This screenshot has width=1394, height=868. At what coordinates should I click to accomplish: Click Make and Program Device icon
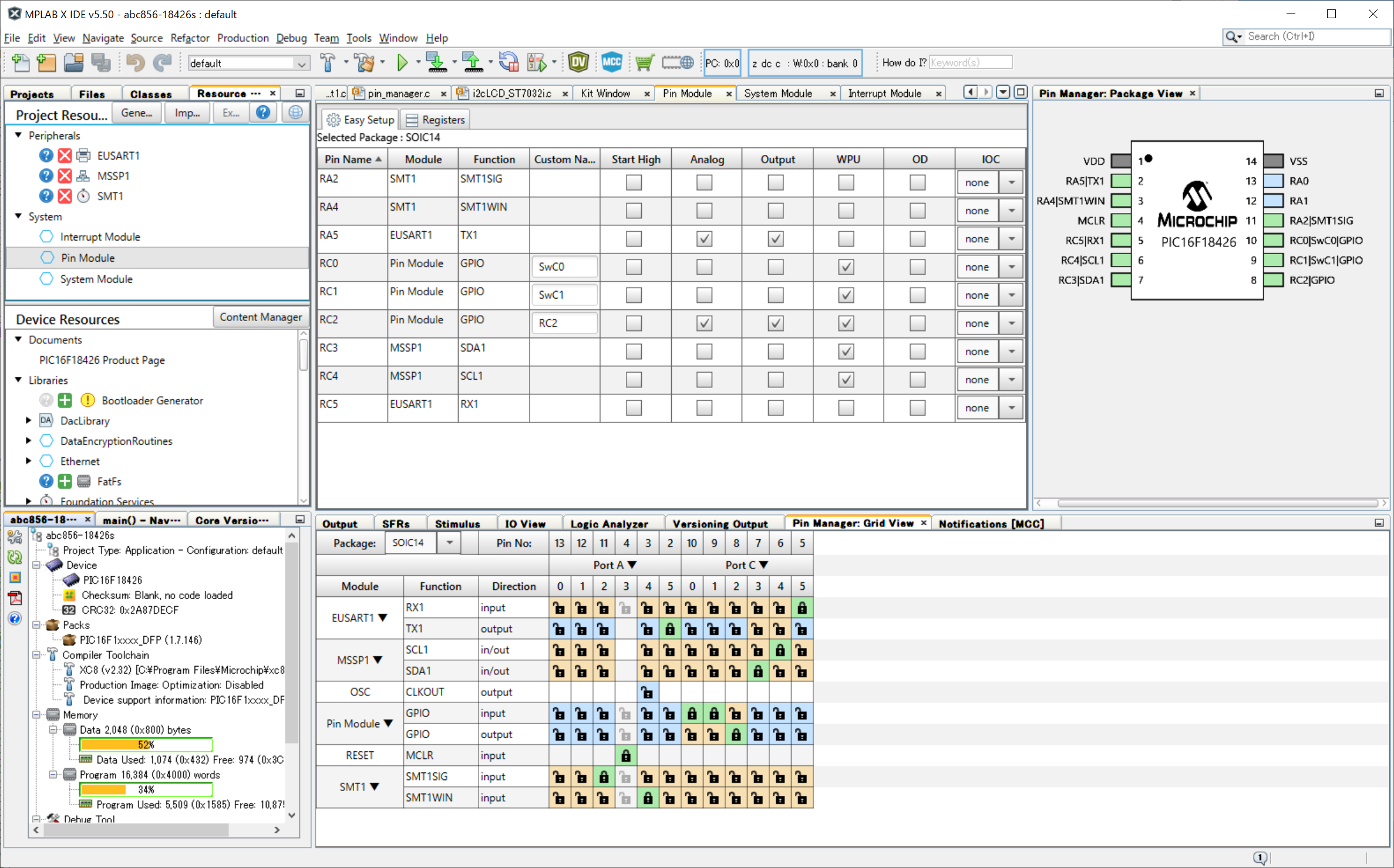click(x=436, y=63)
